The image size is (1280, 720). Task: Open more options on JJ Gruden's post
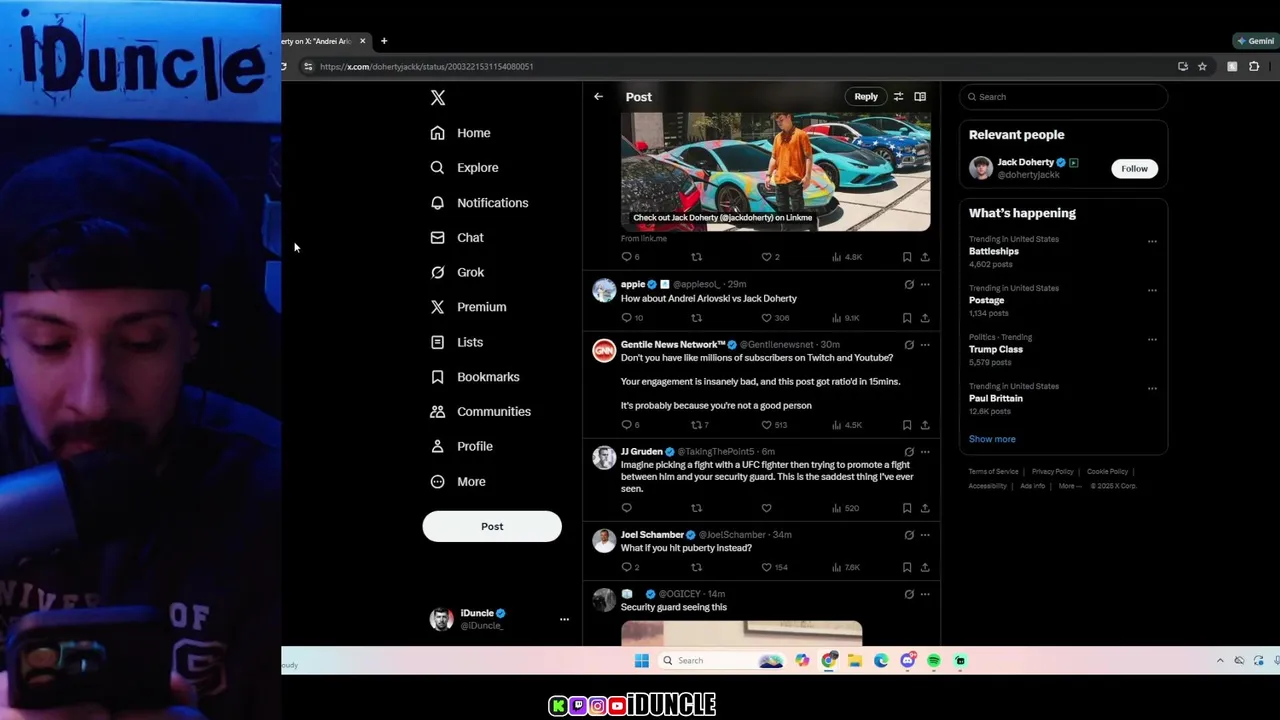tap(925, 452)
